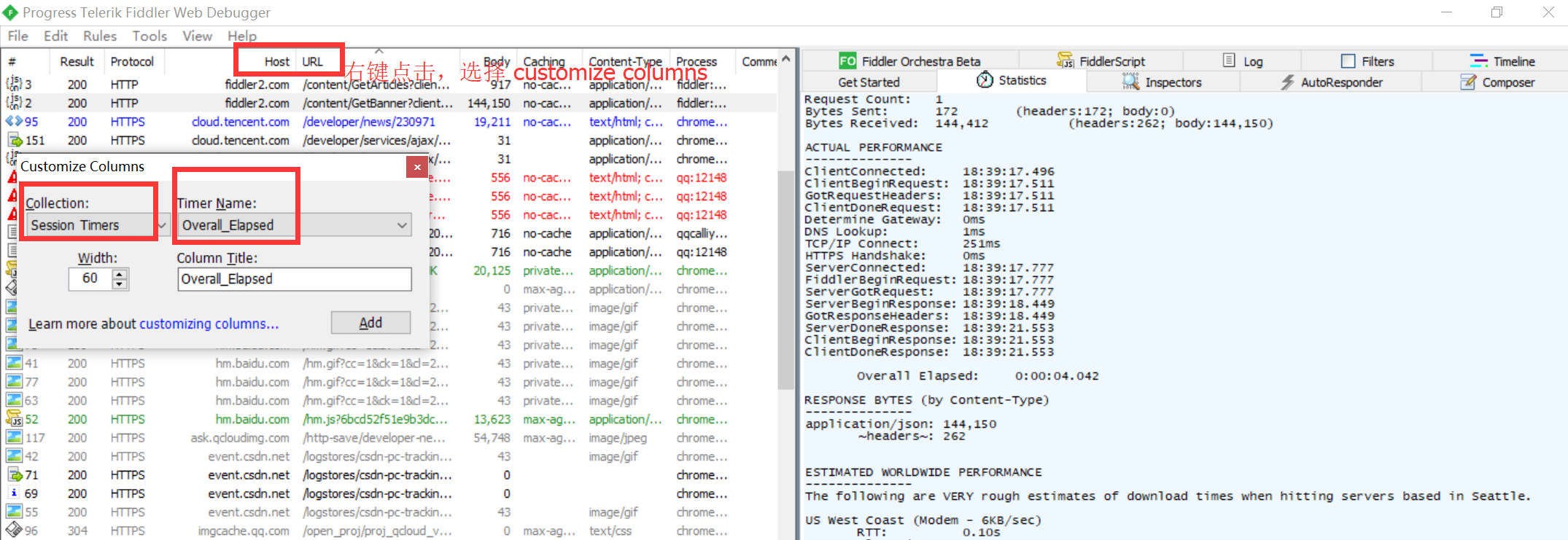The height and width of the screenshot is (540, 1568).
Task: Click the Add button
Action: pos(370,323)
